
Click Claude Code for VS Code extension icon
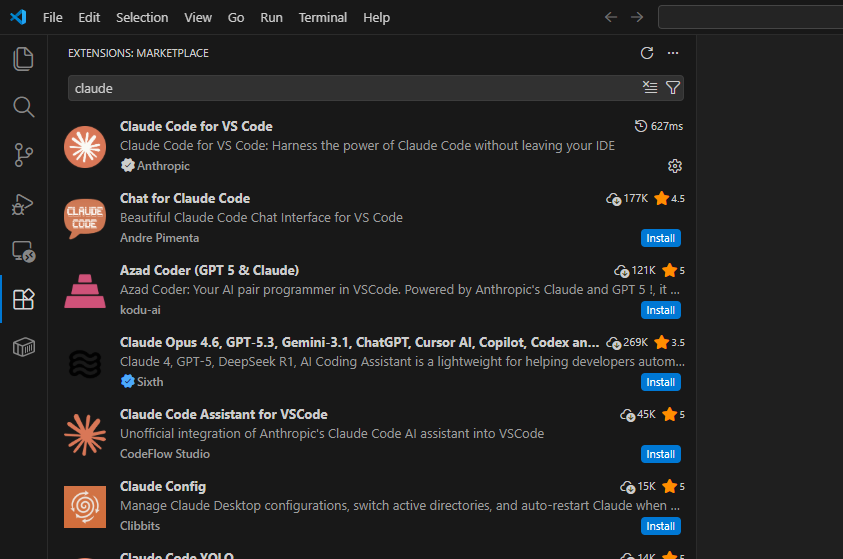(x=85, y=147)
